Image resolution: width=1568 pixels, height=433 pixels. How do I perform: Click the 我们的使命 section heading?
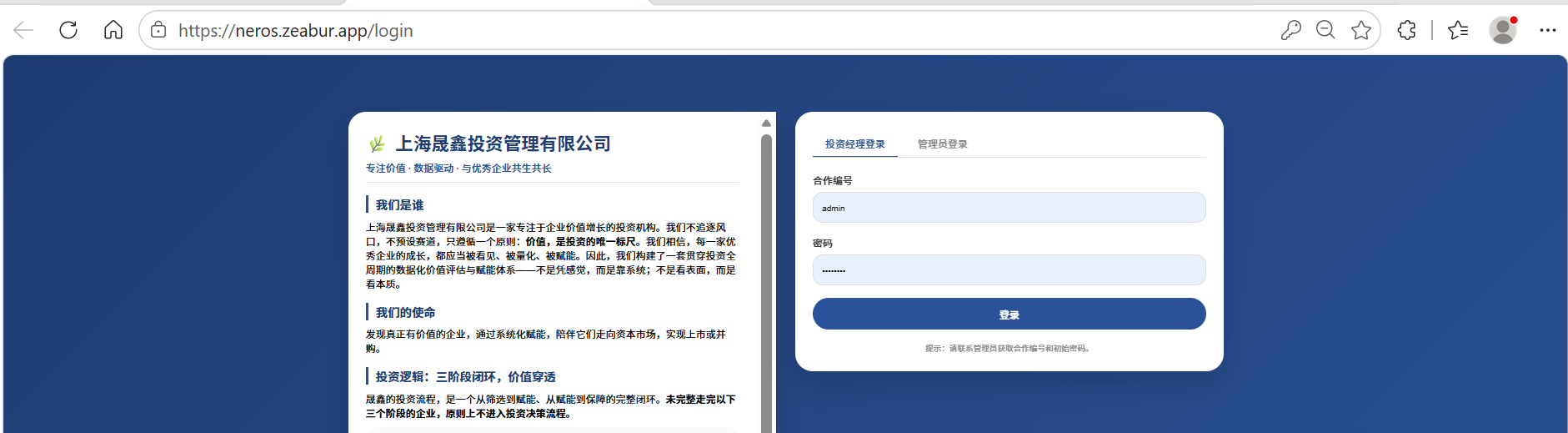coord(405,313)
